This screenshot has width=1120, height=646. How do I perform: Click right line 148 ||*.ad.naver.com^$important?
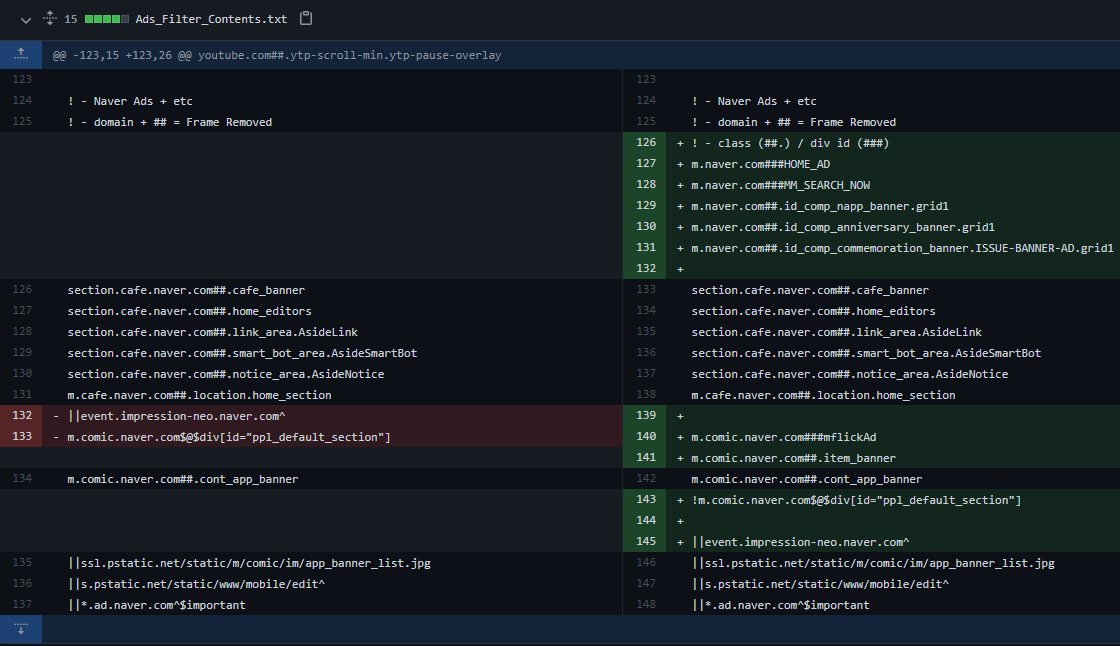click(x=780, y=605)
